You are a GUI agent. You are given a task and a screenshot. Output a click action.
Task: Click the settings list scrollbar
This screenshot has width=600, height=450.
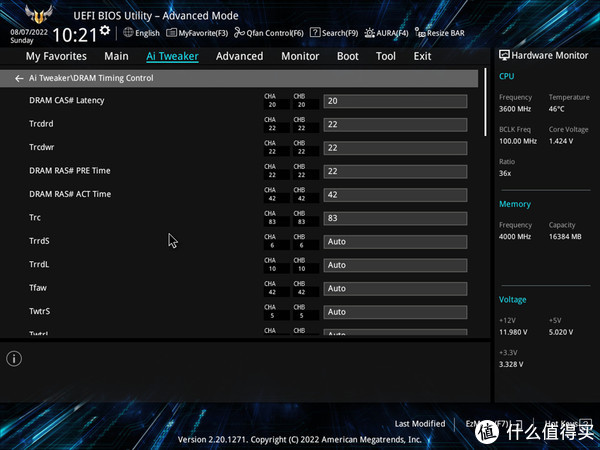coord(486,102)
